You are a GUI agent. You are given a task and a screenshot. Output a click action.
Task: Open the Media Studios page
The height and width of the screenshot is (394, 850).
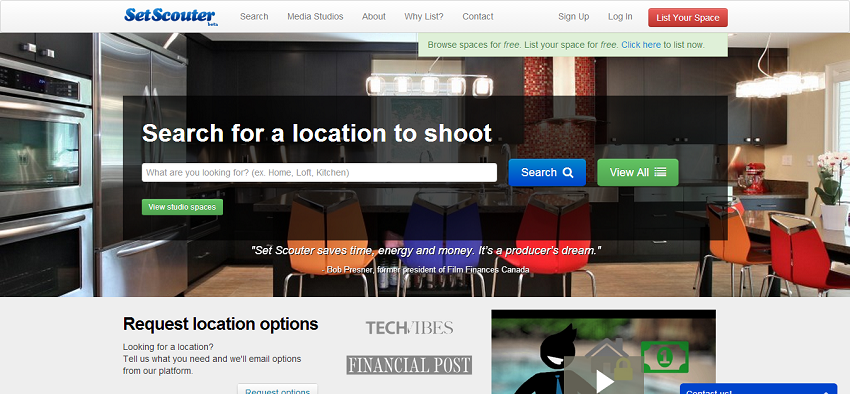coord(315,16)
